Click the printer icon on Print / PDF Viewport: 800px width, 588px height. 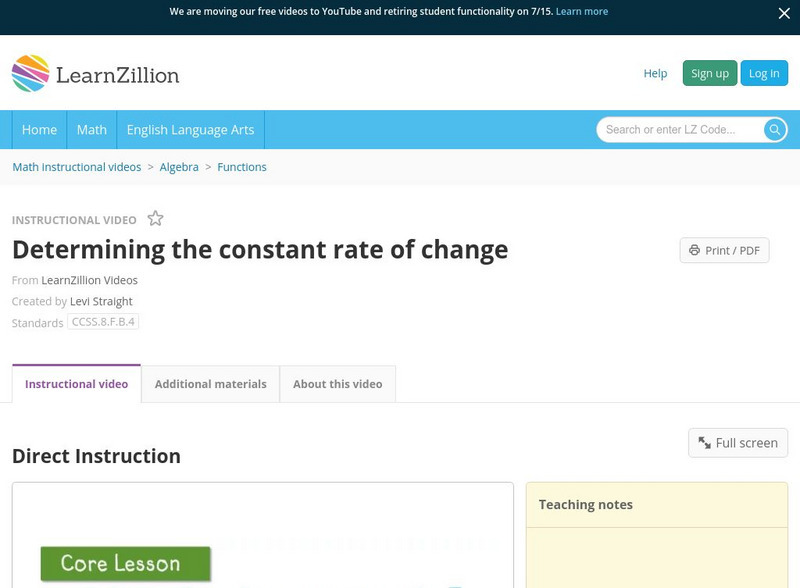(694, 250)
